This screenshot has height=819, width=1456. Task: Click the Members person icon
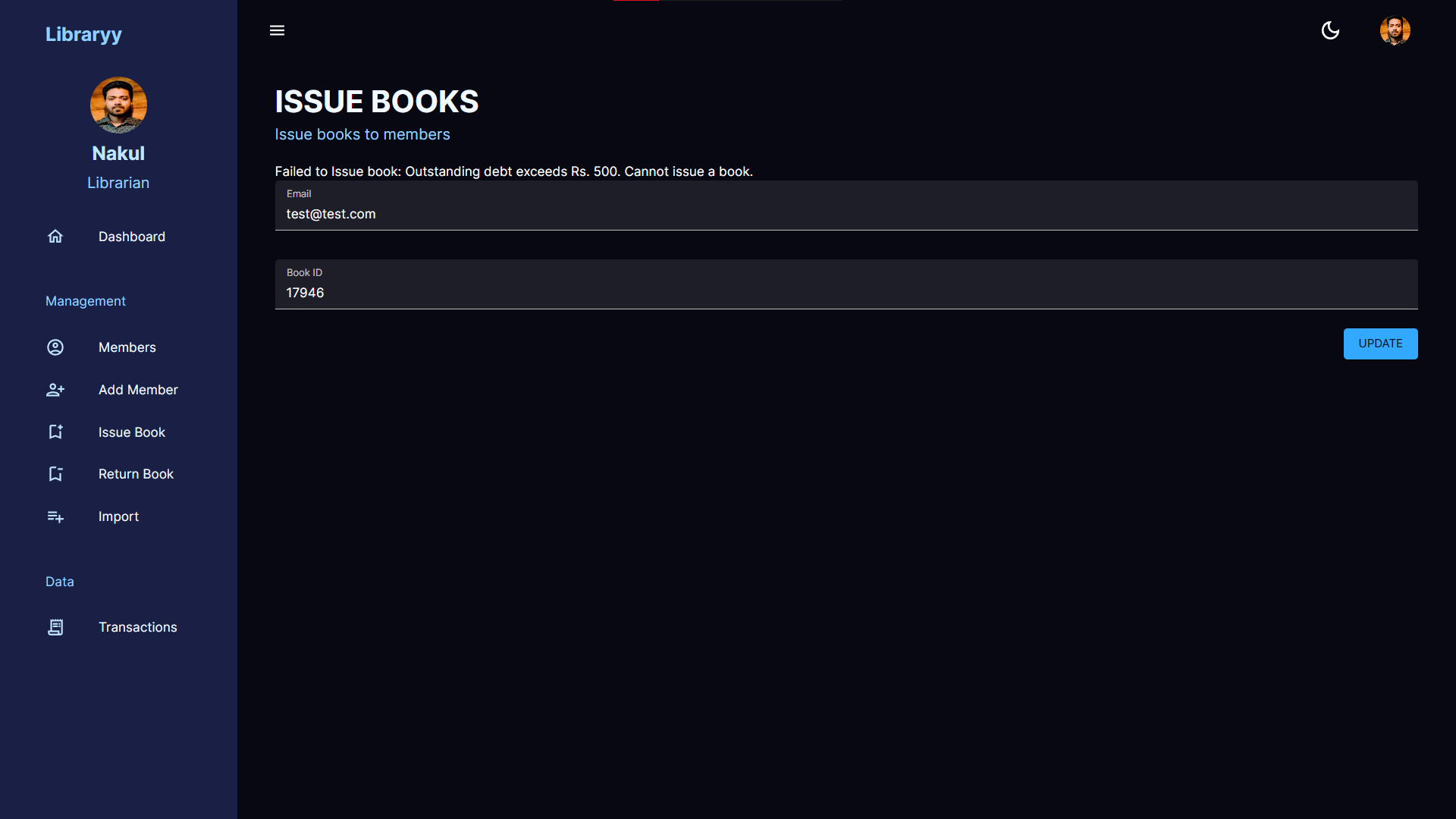[x=55, y=347]
